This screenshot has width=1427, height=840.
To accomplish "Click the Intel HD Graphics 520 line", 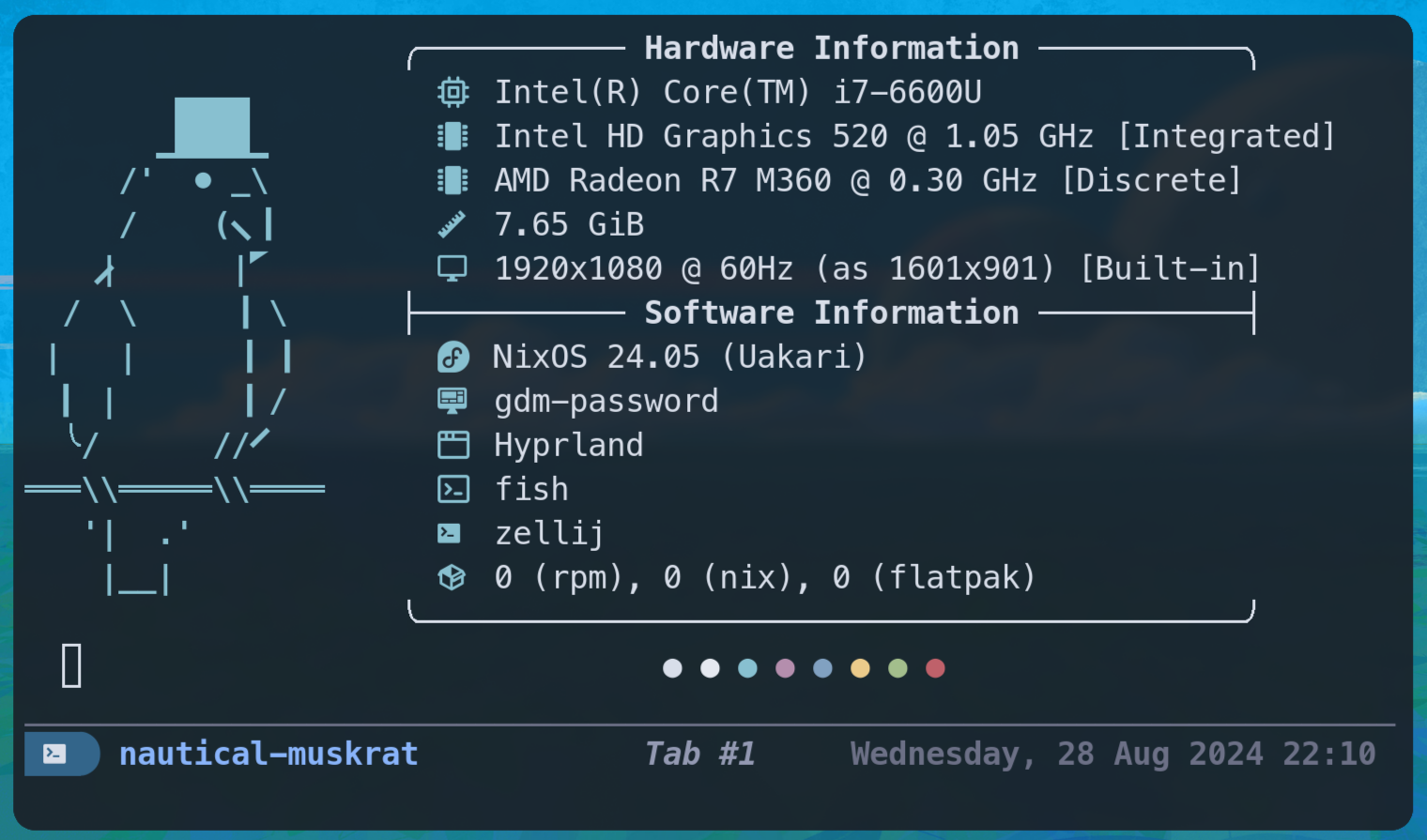I will [914, 136].
